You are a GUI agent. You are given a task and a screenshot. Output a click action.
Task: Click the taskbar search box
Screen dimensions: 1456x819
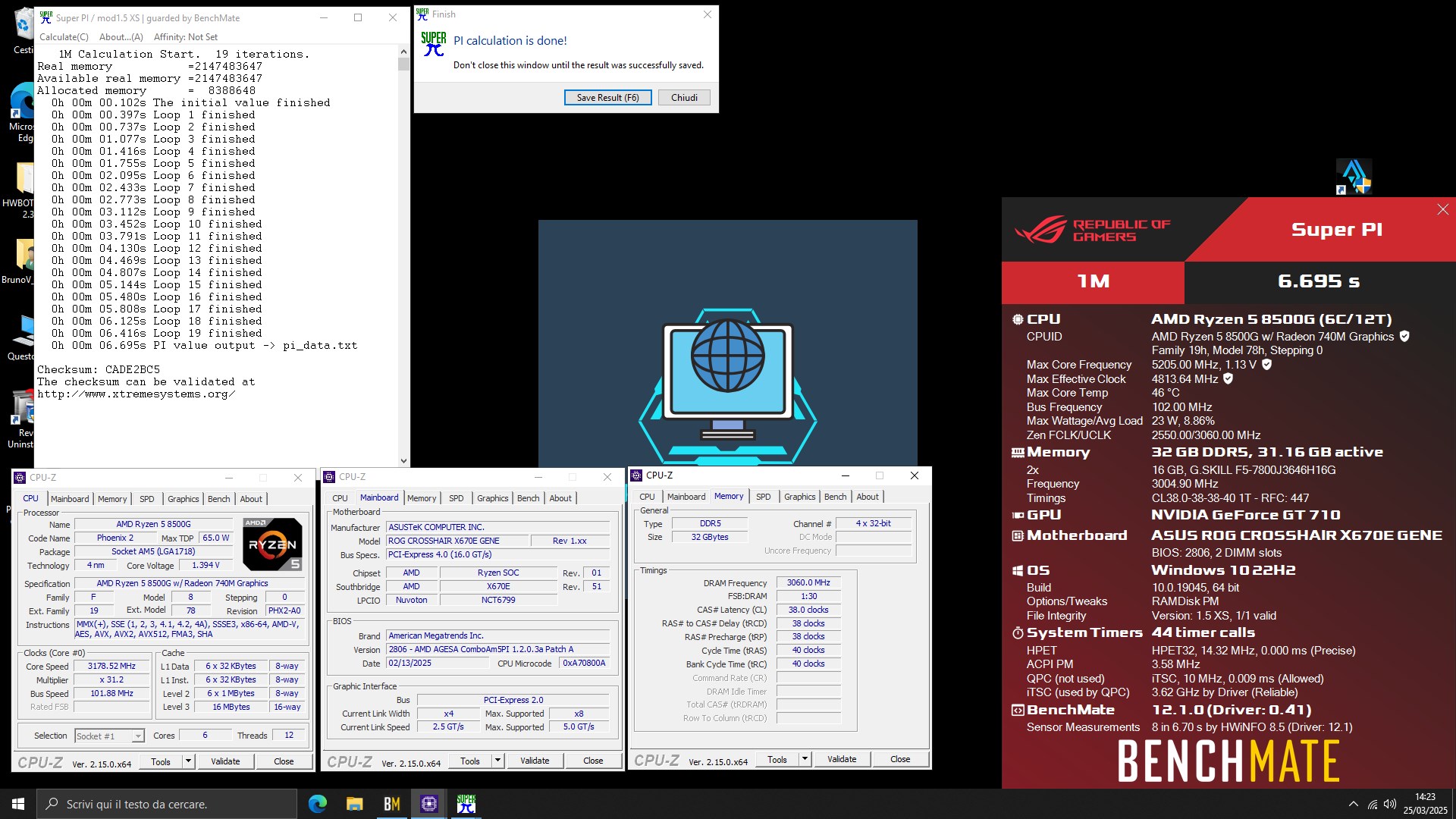167,804
